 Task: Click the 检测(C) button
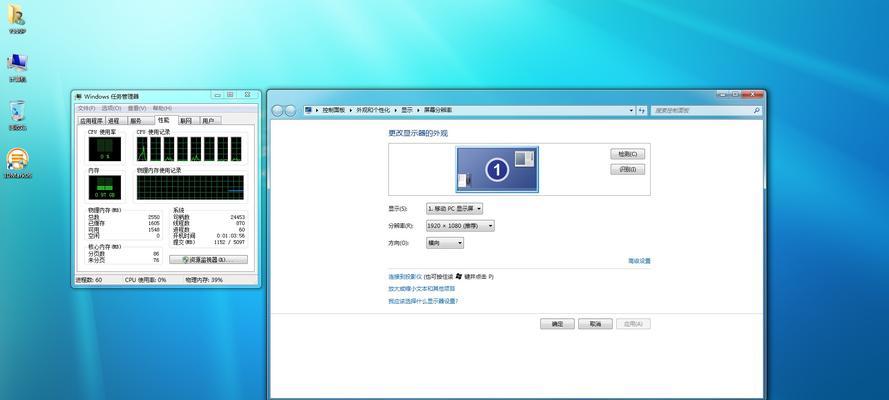[x=628, y=154]
